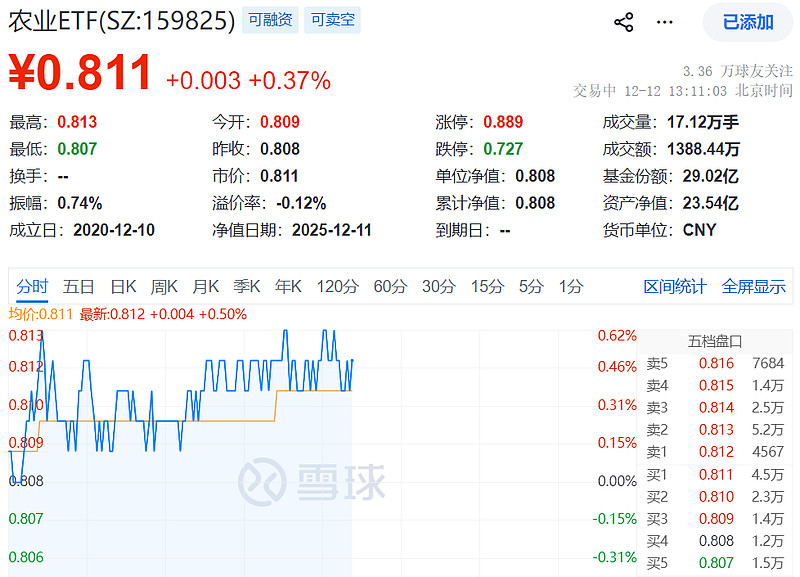Screen dimensions: 800x577
Task: Click the -0.31% right axis label
Action: [614, 557]
